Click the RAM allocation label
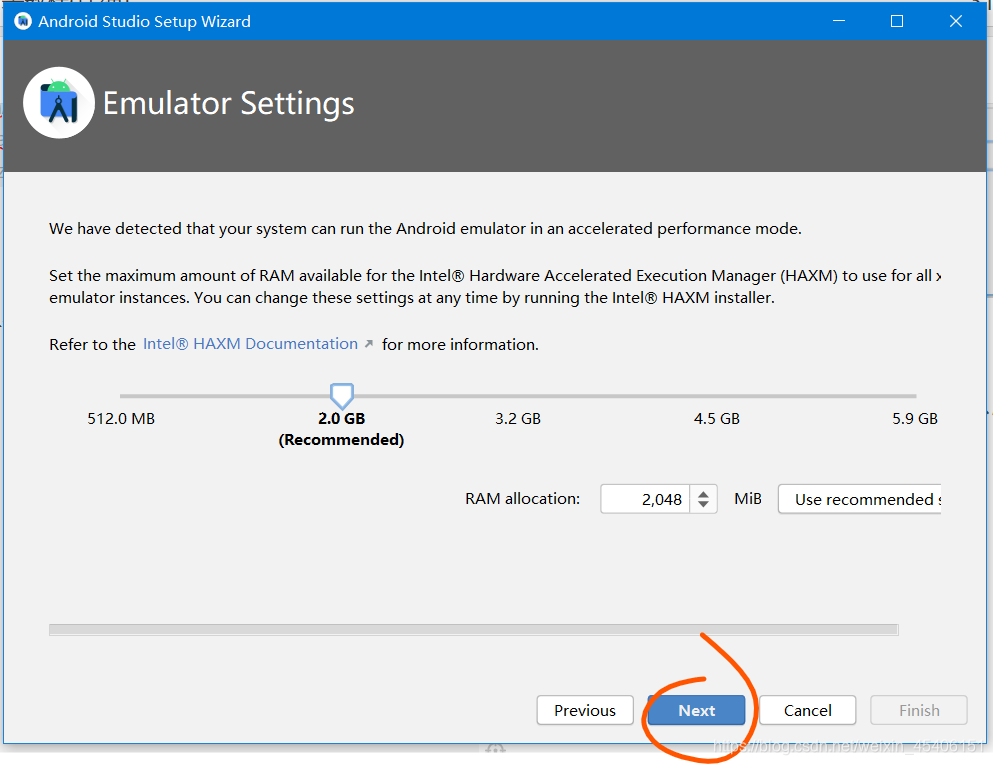The image size is (993, 765). [x=522, y=499]
